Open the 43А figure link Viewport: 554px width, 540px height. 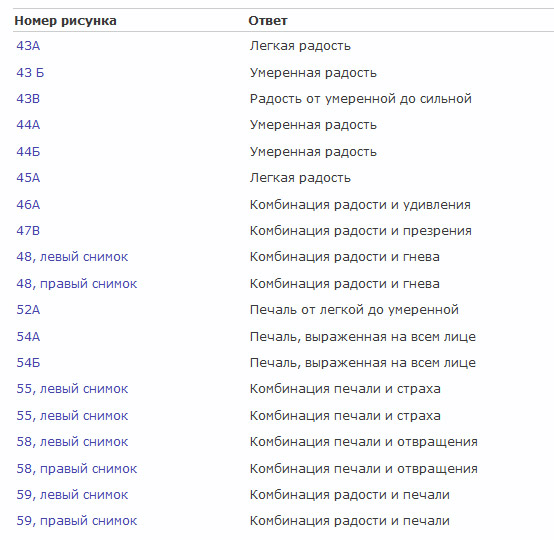pyautogui.click(x=28, y=46)
